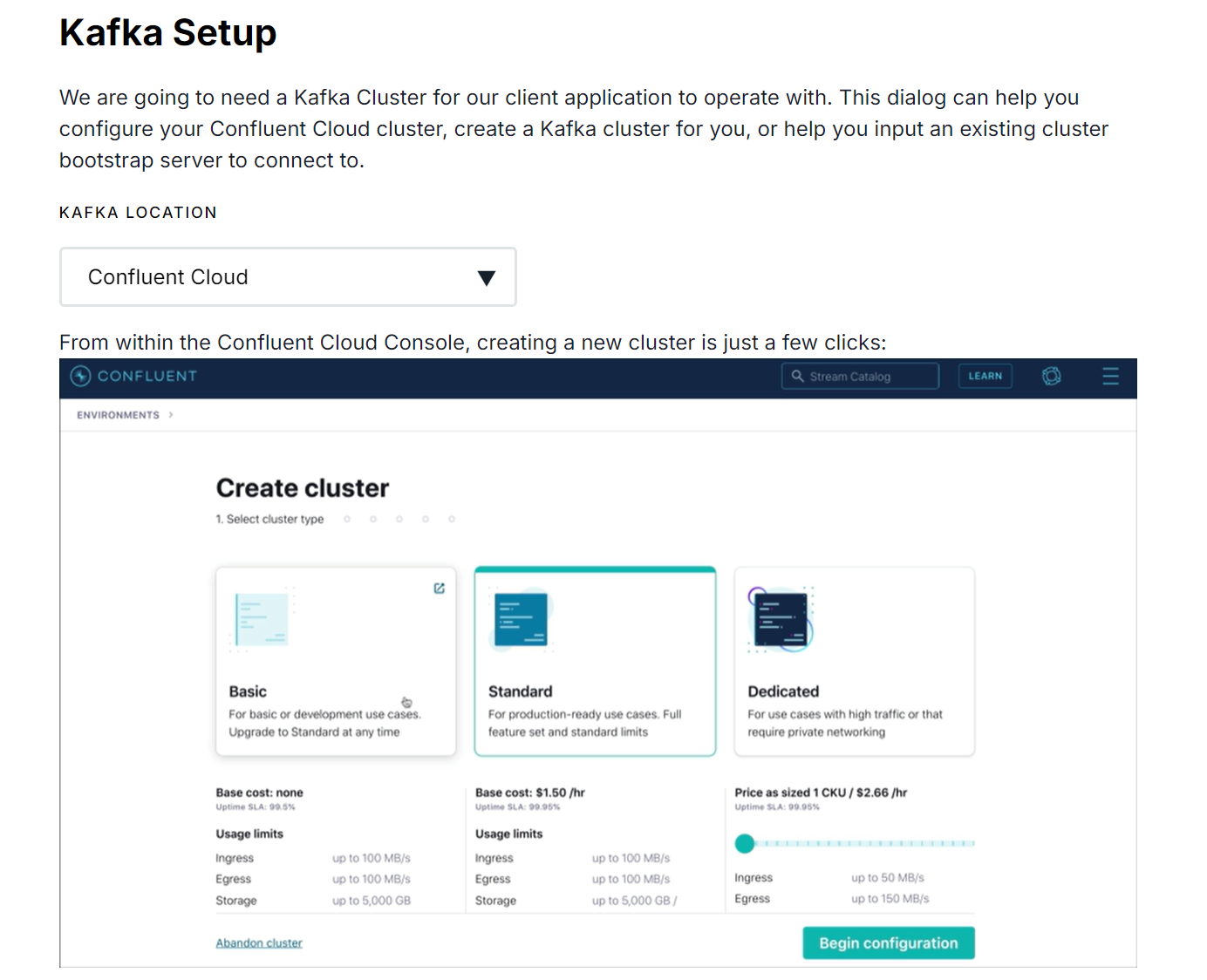This screenshot has height=980, width=1207.
Task: Click the 'Kafka Setup' heading
Action: [x=168, y=33]
